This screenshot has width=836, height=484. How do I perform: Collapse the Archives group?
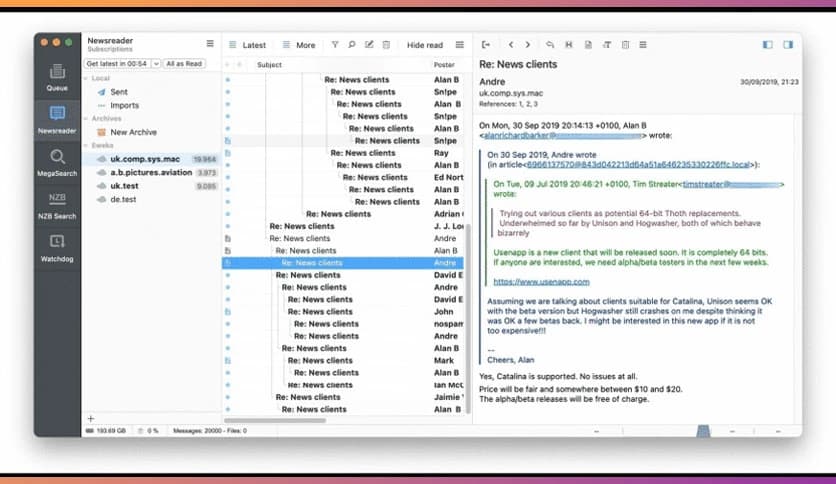86,118
